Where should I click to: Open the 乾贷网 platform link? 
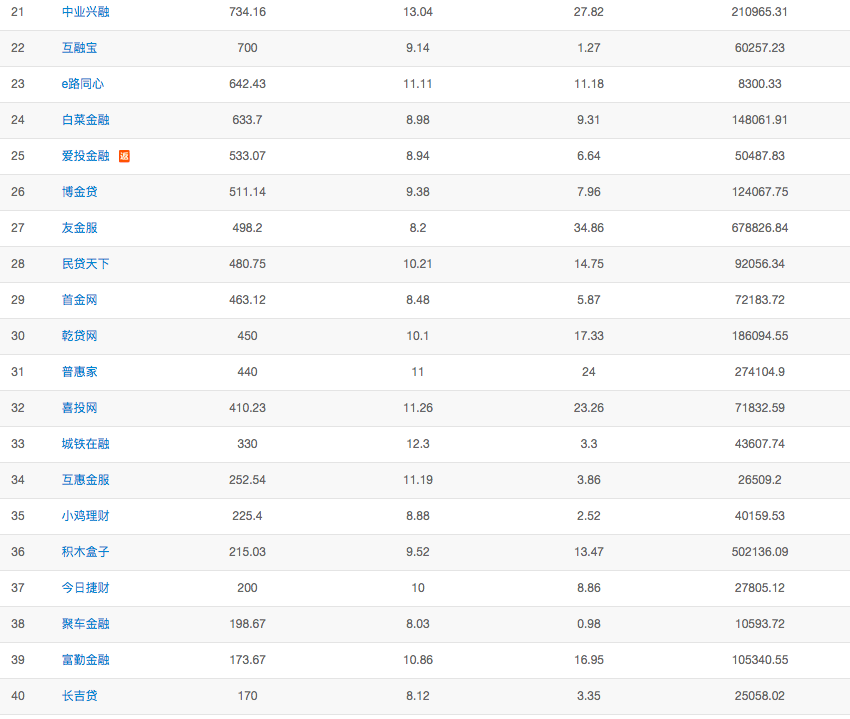pos(80,336)
